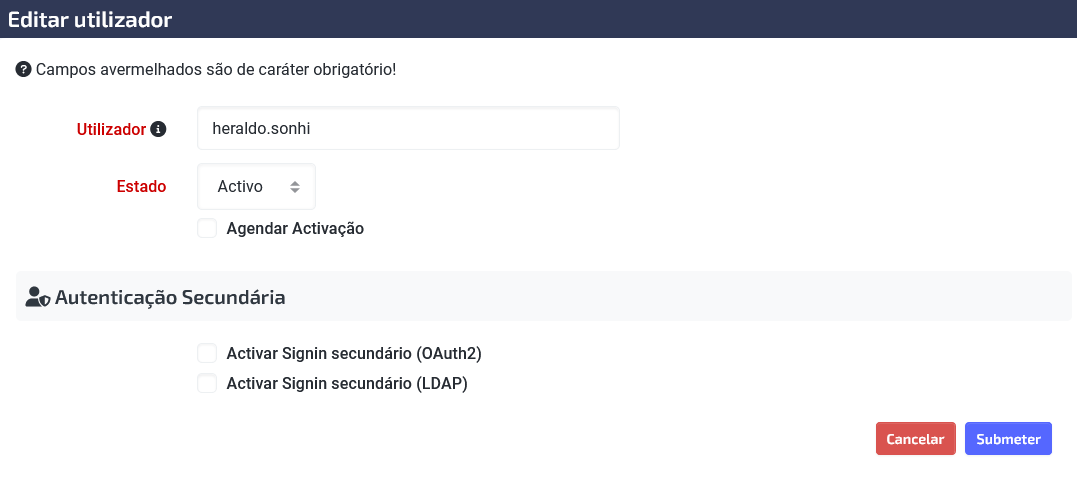
Task: Open the Estado dropdown showing Activo
Action: tap(256, 186)
